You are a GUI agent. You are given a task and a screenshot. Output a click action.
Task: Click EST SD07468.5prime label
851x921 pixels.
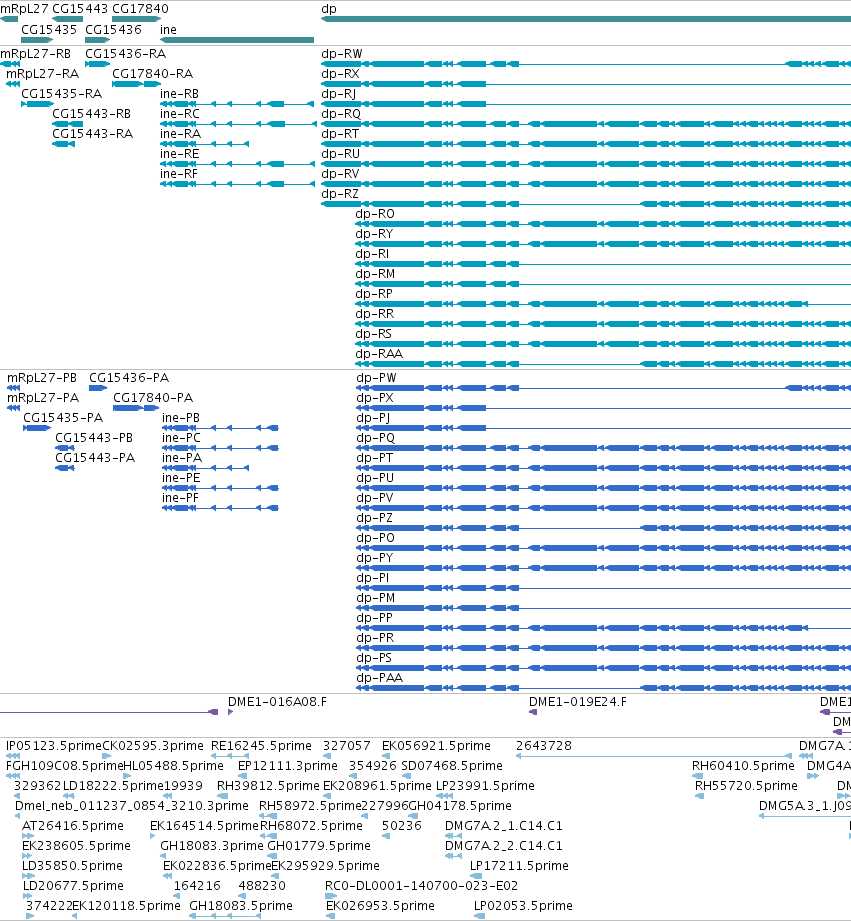[x=452, y=766]
